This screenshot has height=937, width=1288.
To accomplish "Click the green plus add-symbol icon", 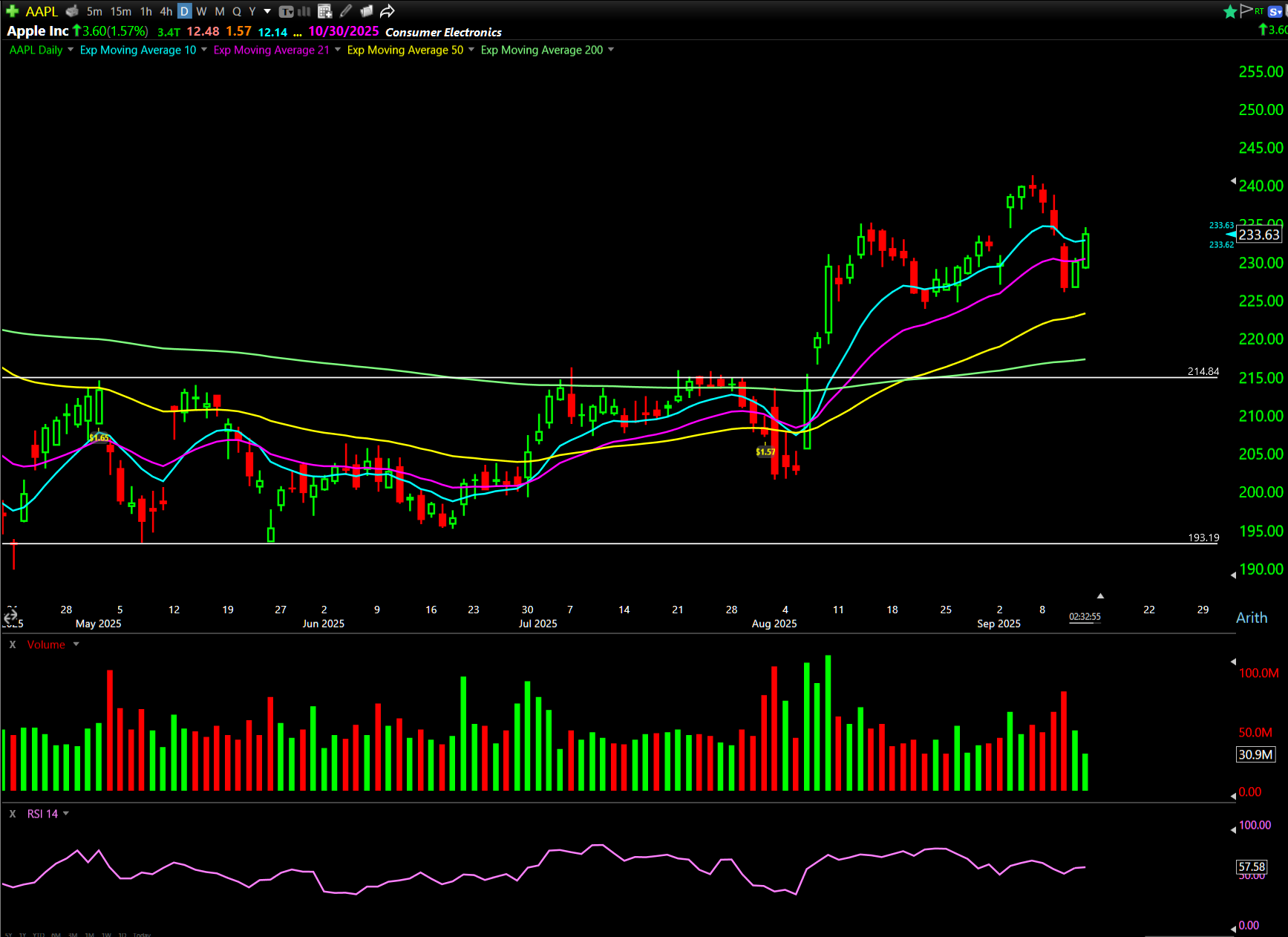I will click(12, 11).
